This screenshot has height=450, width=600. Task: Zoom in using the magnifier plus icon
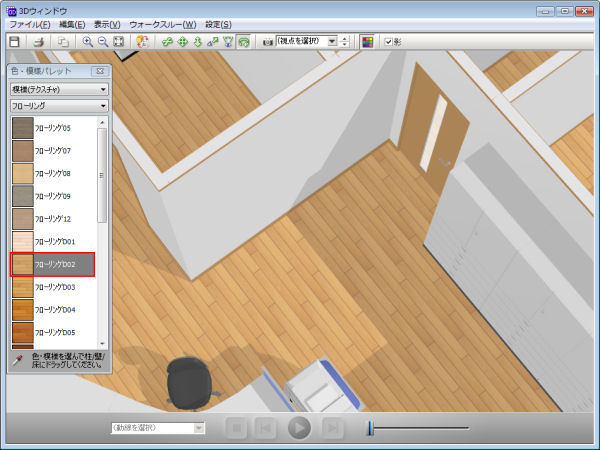(x=88, y=42)
